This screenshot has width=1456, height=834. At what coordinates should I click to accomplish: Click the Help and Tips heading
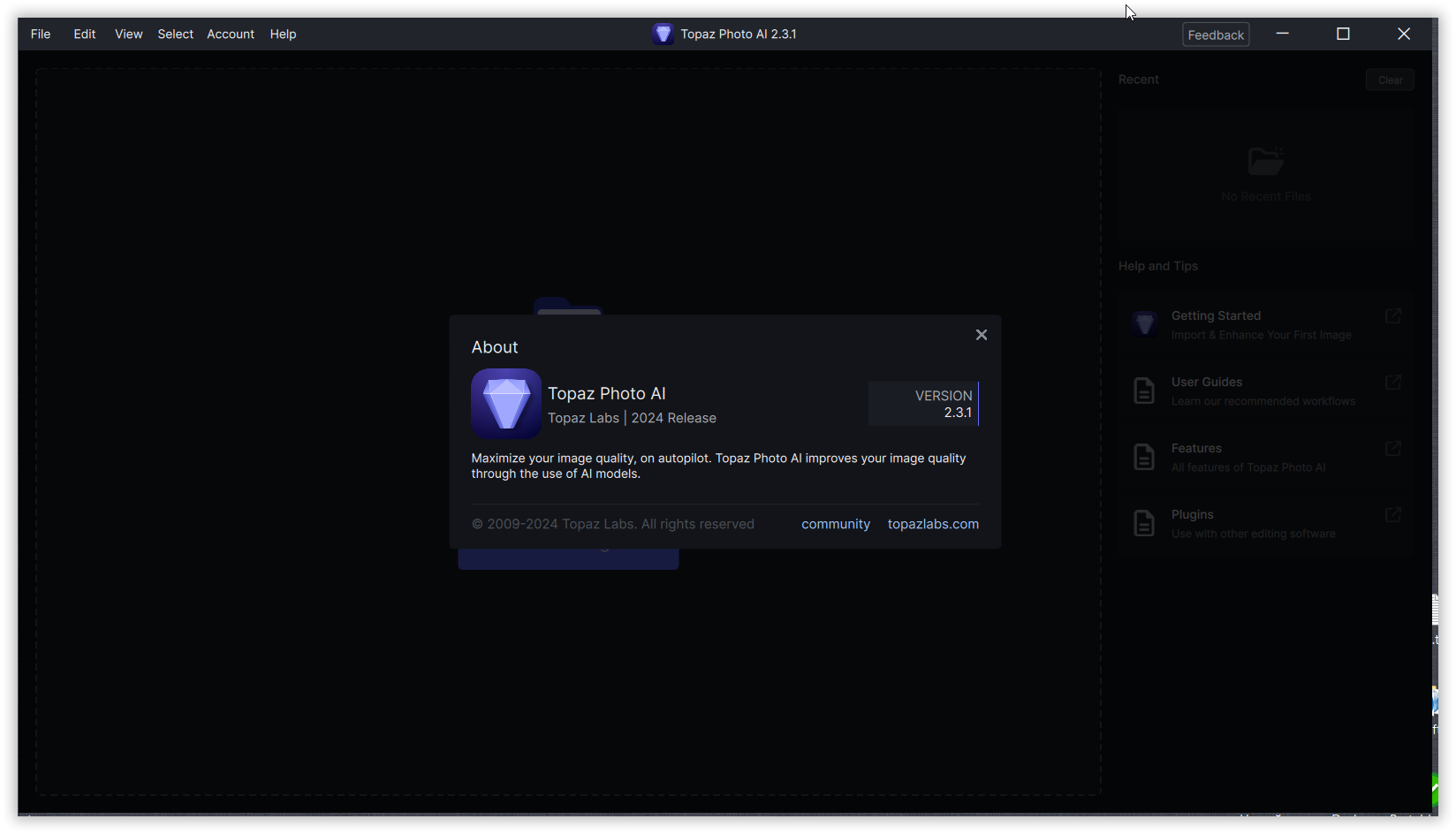click(1158, 266)
